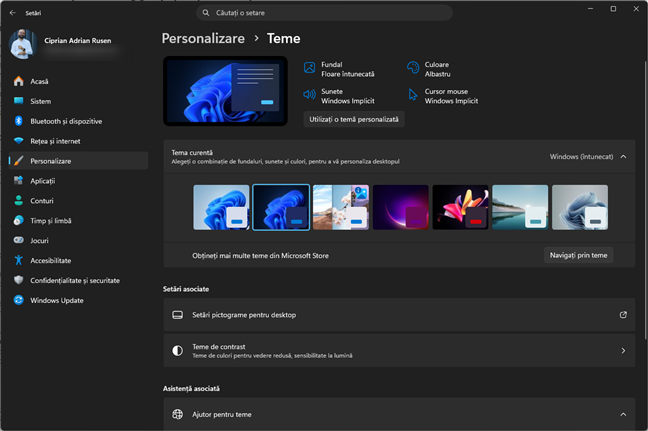Open the Jocuri settings page
The image size is (648, 431).
click(79, 241)
